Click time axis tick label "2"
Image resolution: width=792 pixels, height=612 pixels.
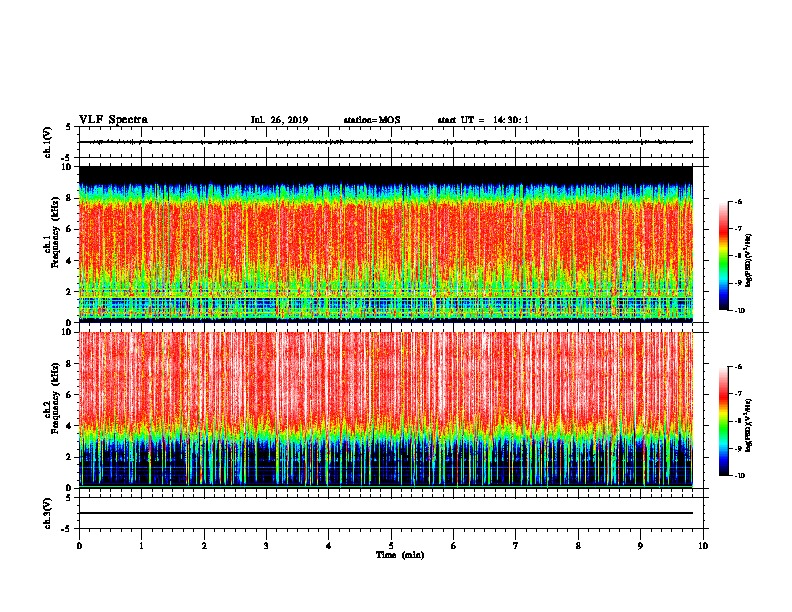(204, 546)
